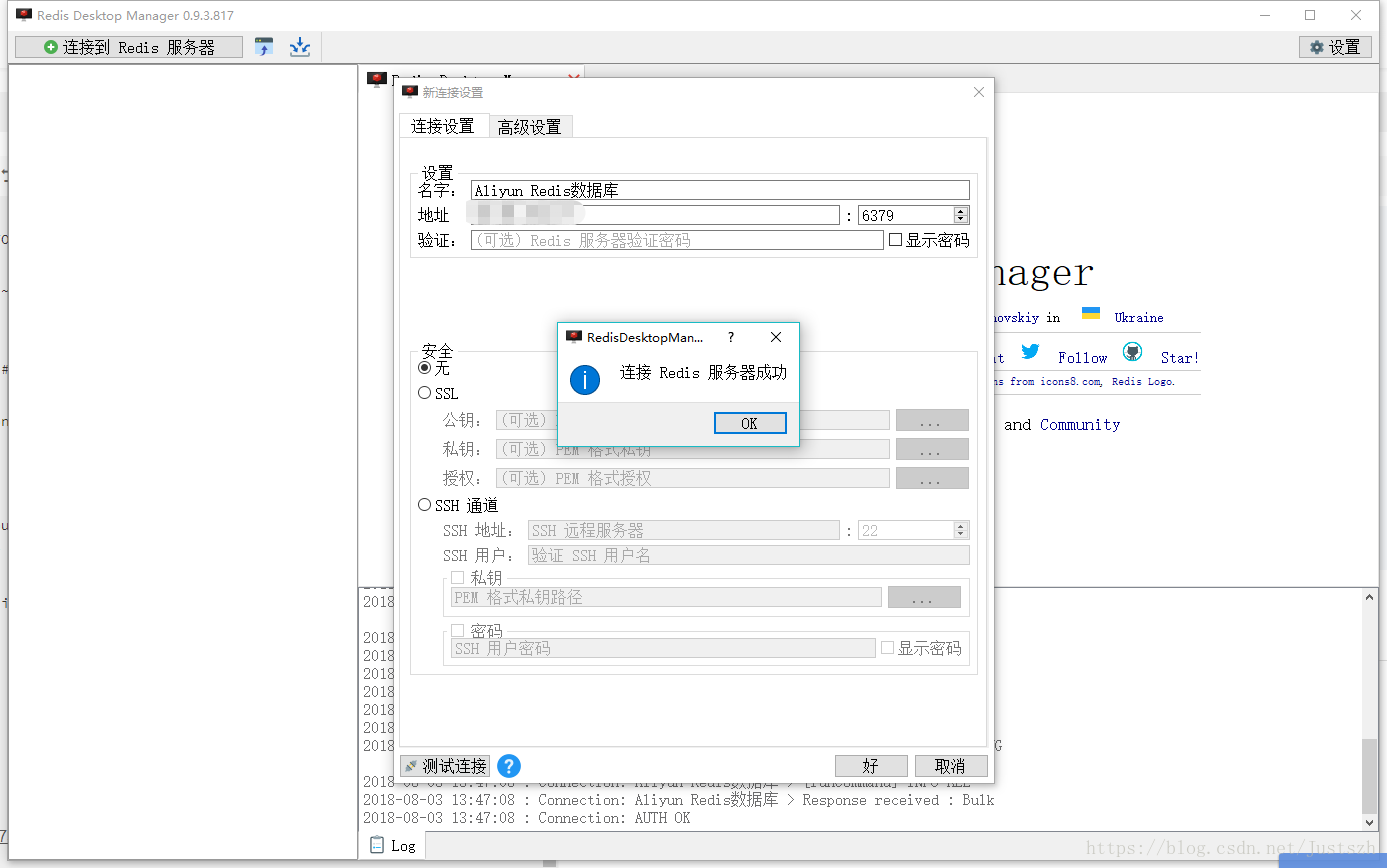Browse for SSH private key path
Image resolution: width=1387 pixels, height=868 pixels.
pyautogui.click(x=924, y=597)
